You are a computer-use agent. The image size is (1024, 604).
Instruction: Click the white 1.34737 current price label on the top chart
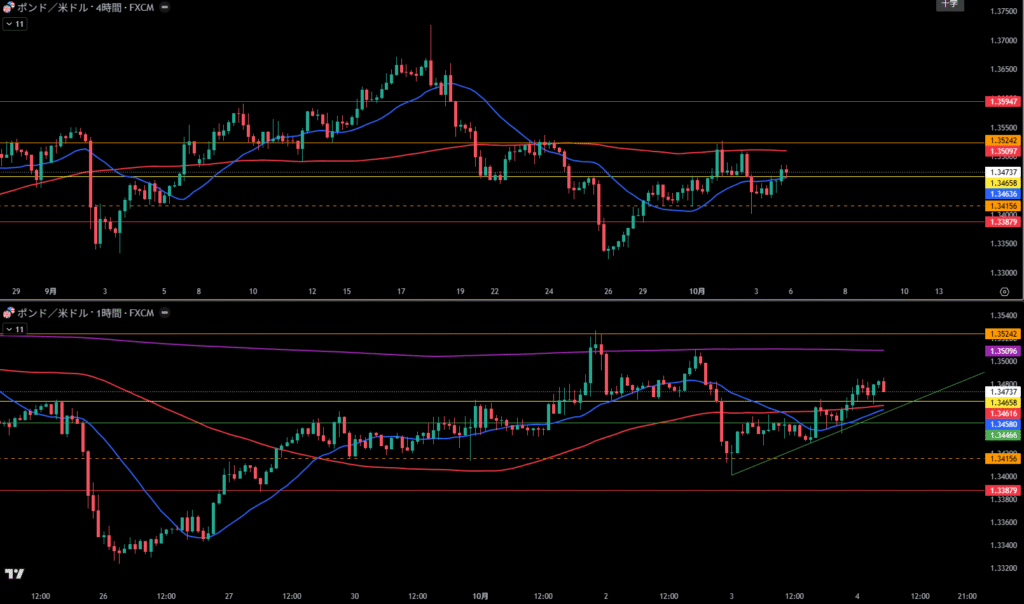click(1002, 173)
